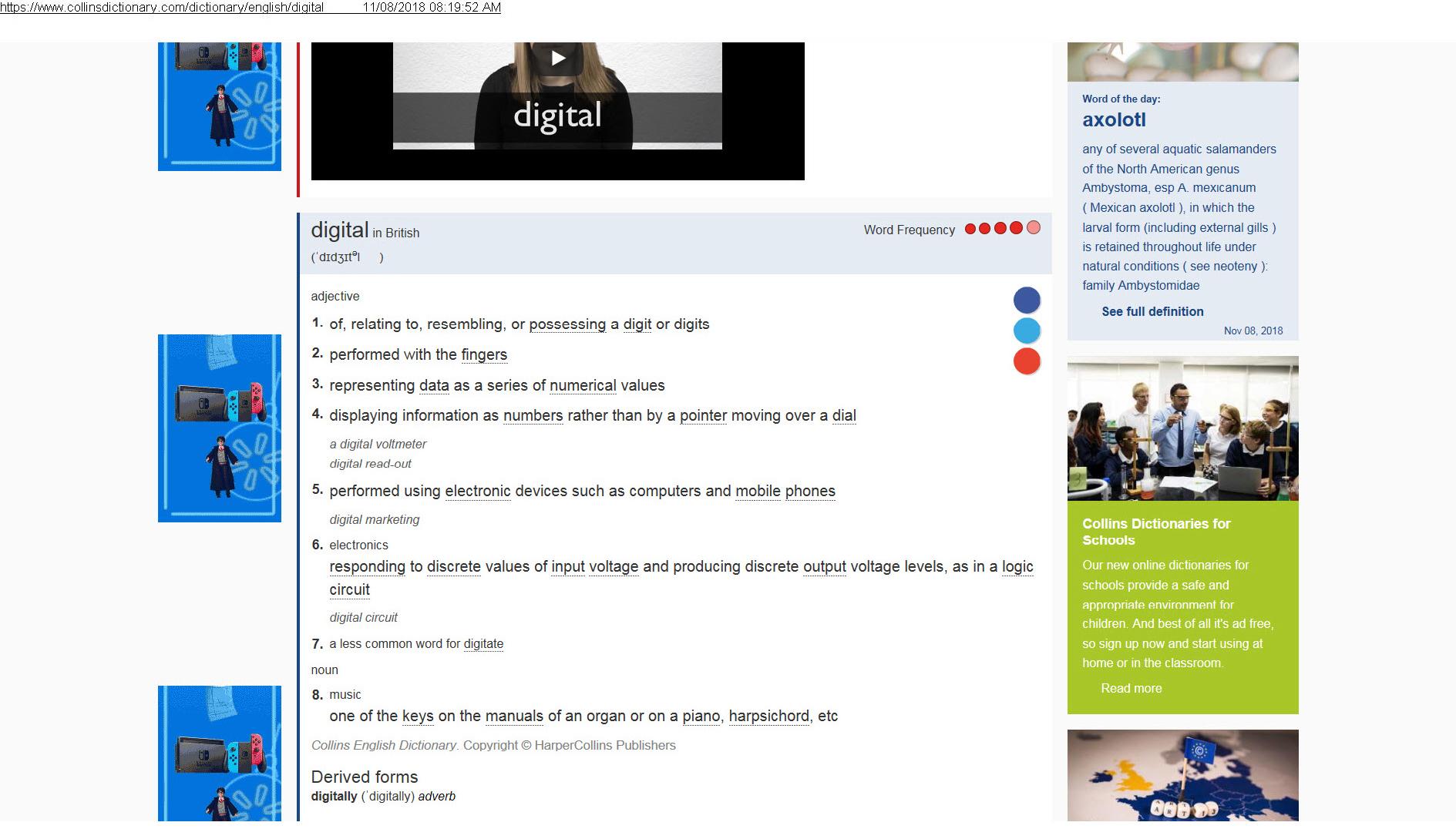Screen dimensions: 1456x829
Task: Share via the light blue circle icon
Action: point(1027,331)
